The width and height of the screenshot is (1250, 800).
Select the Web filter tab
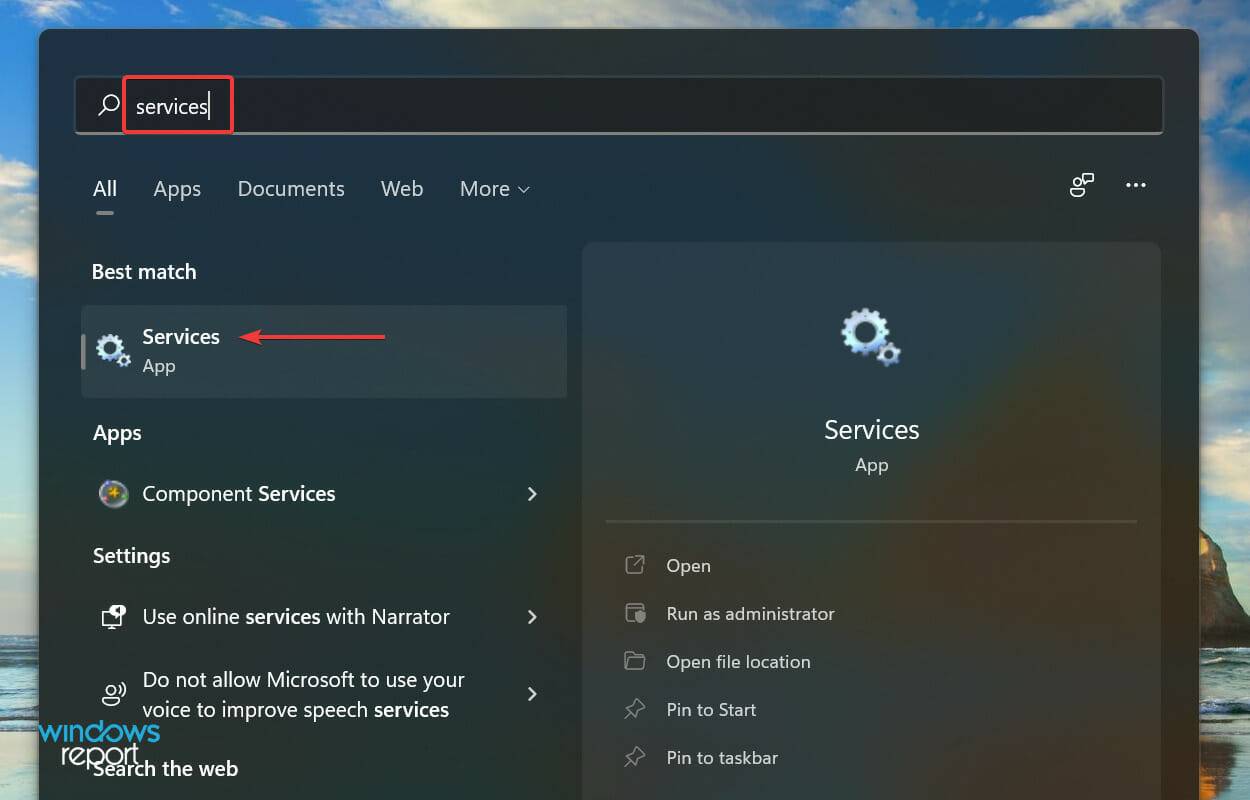tap(402, 189)
